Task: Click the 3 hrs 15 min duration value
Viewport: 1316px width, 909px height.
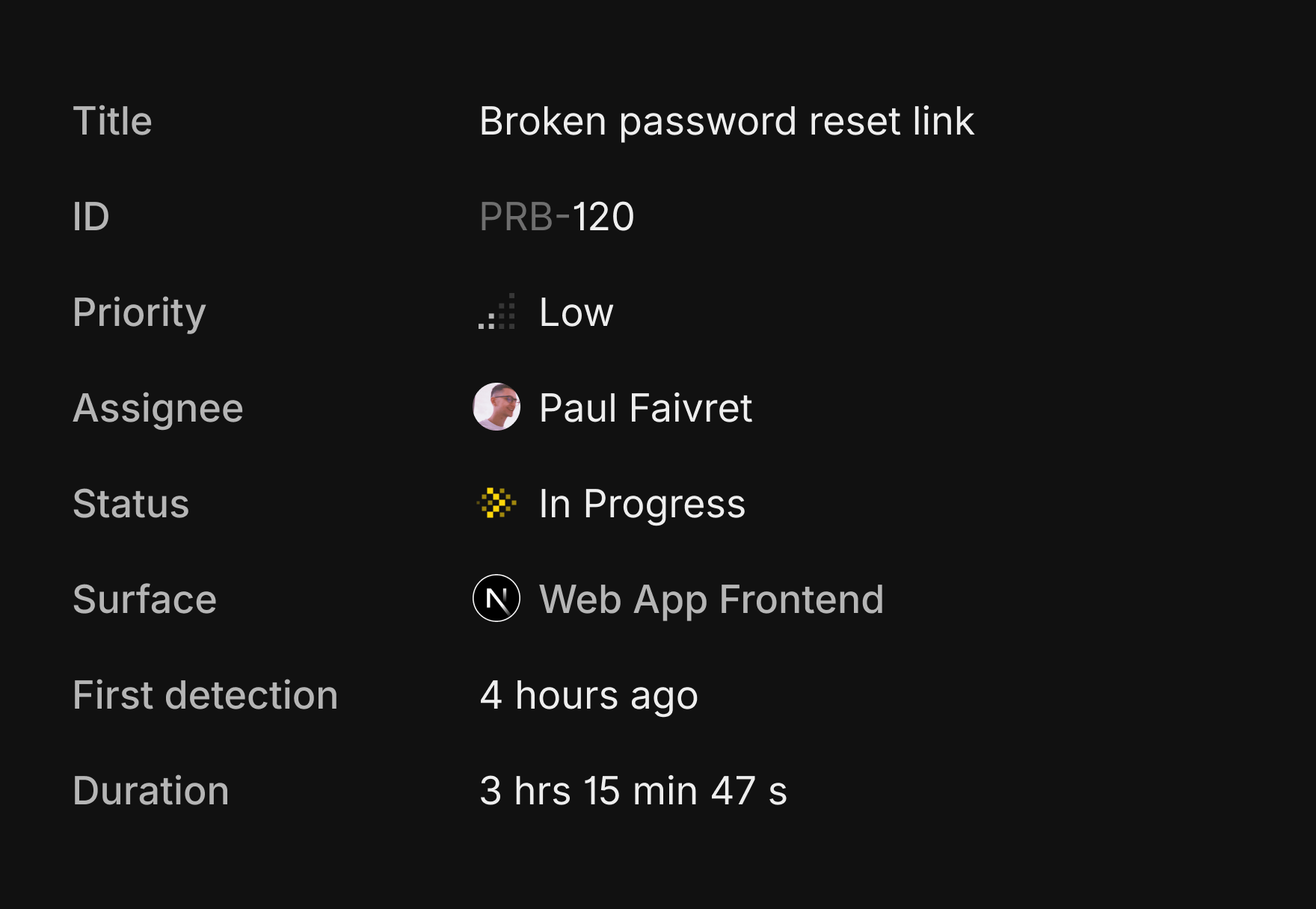Action: point(633,791)
